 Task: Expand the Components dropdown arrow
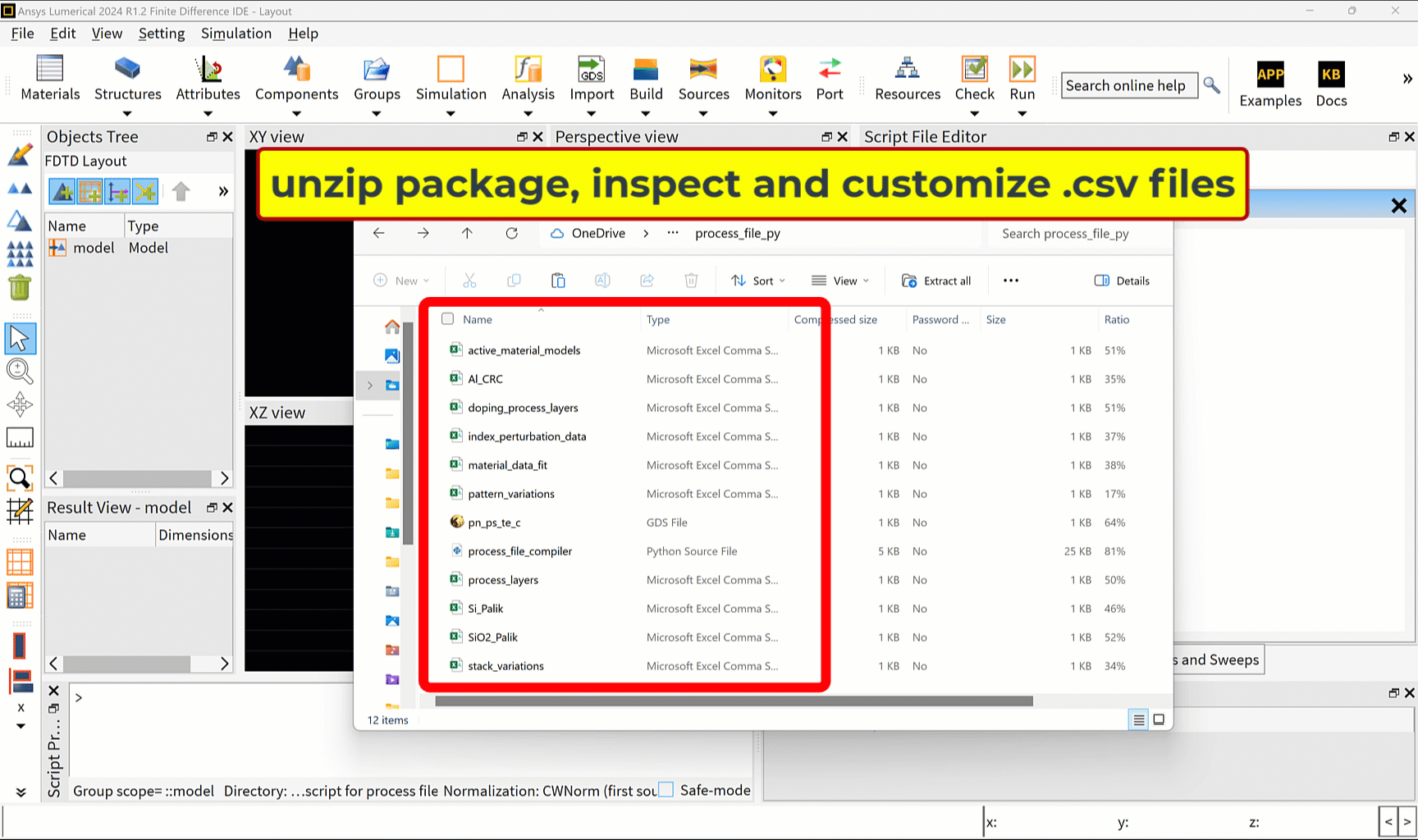point(296,113)
